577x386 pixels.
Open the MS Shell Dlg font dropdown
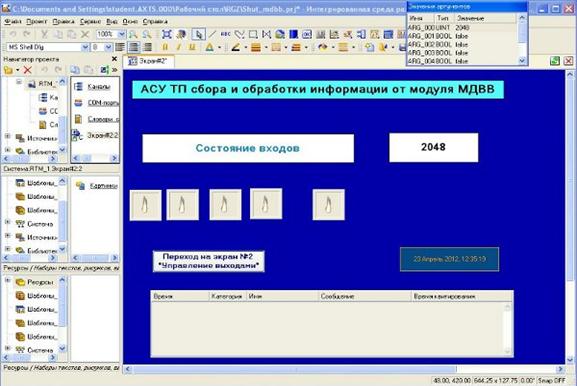(85, 47)
